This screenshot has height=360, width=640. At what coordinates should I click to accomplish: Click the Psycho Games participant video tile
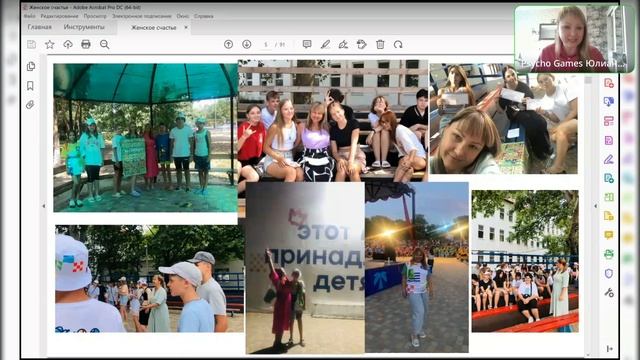coord(574,39)
